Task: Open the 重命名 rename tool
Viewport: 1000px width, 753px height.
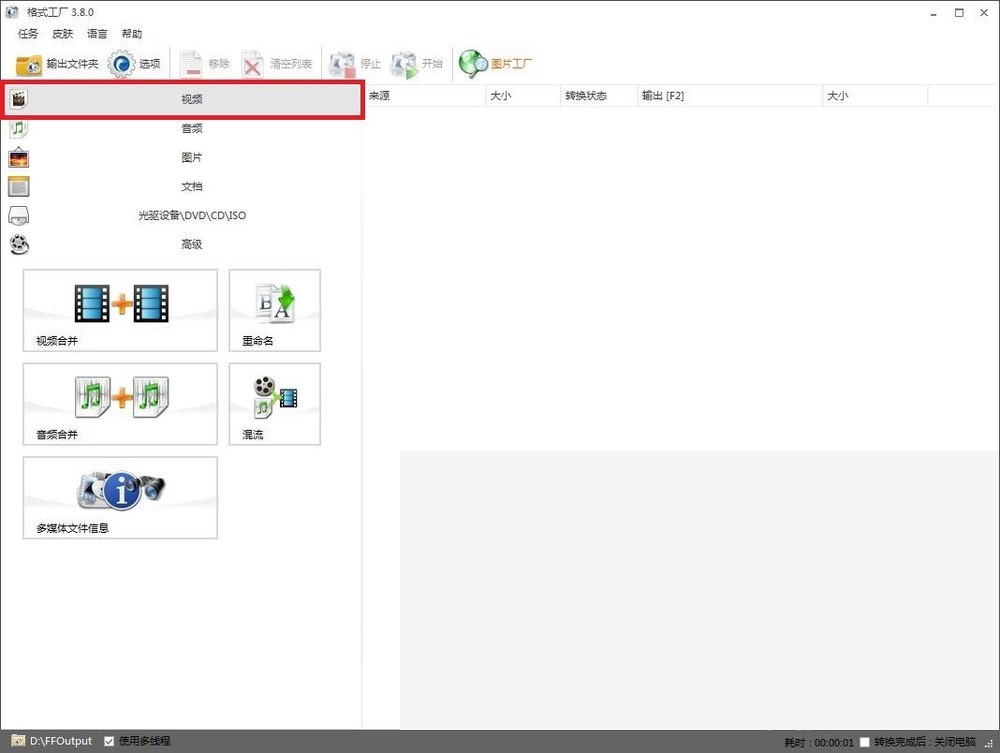Action: pos(275,311)
